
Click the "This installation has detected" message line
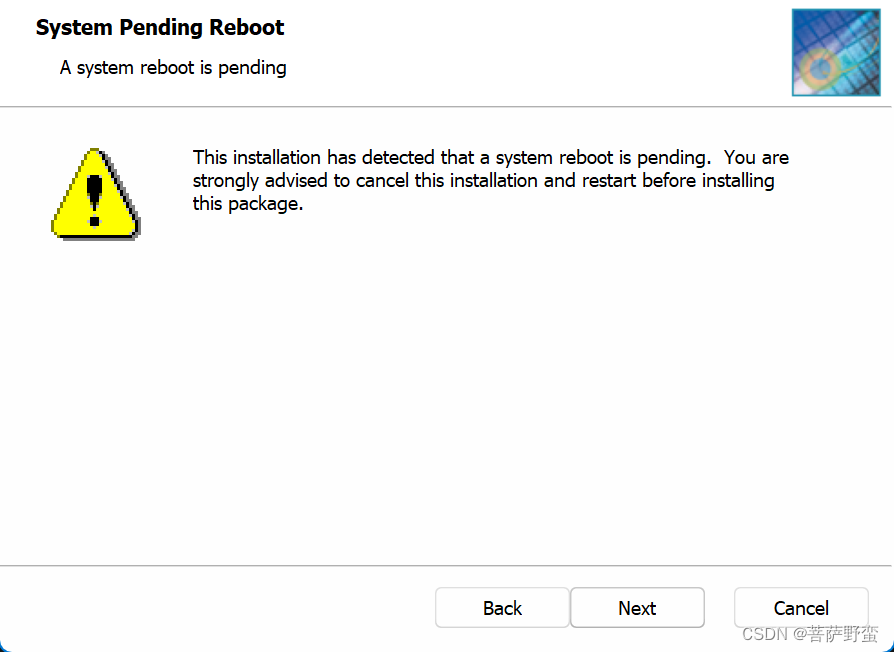[x=450, y=158]
